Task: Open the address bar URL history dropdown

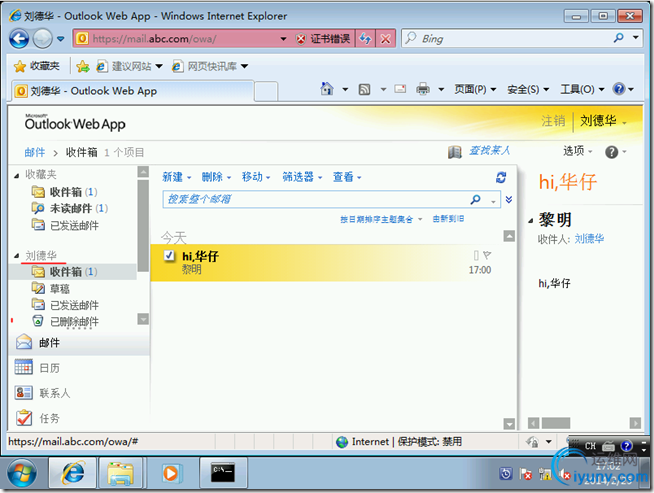Action: point(284,39)
